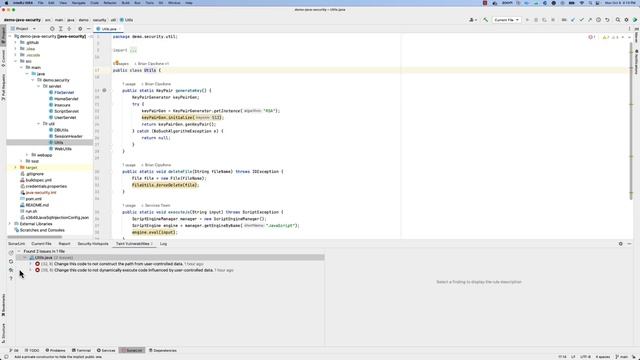This screenshot has width=640, height=360.
Task: Click the SonarLint tool window button
Action: [x=132, y=350]
